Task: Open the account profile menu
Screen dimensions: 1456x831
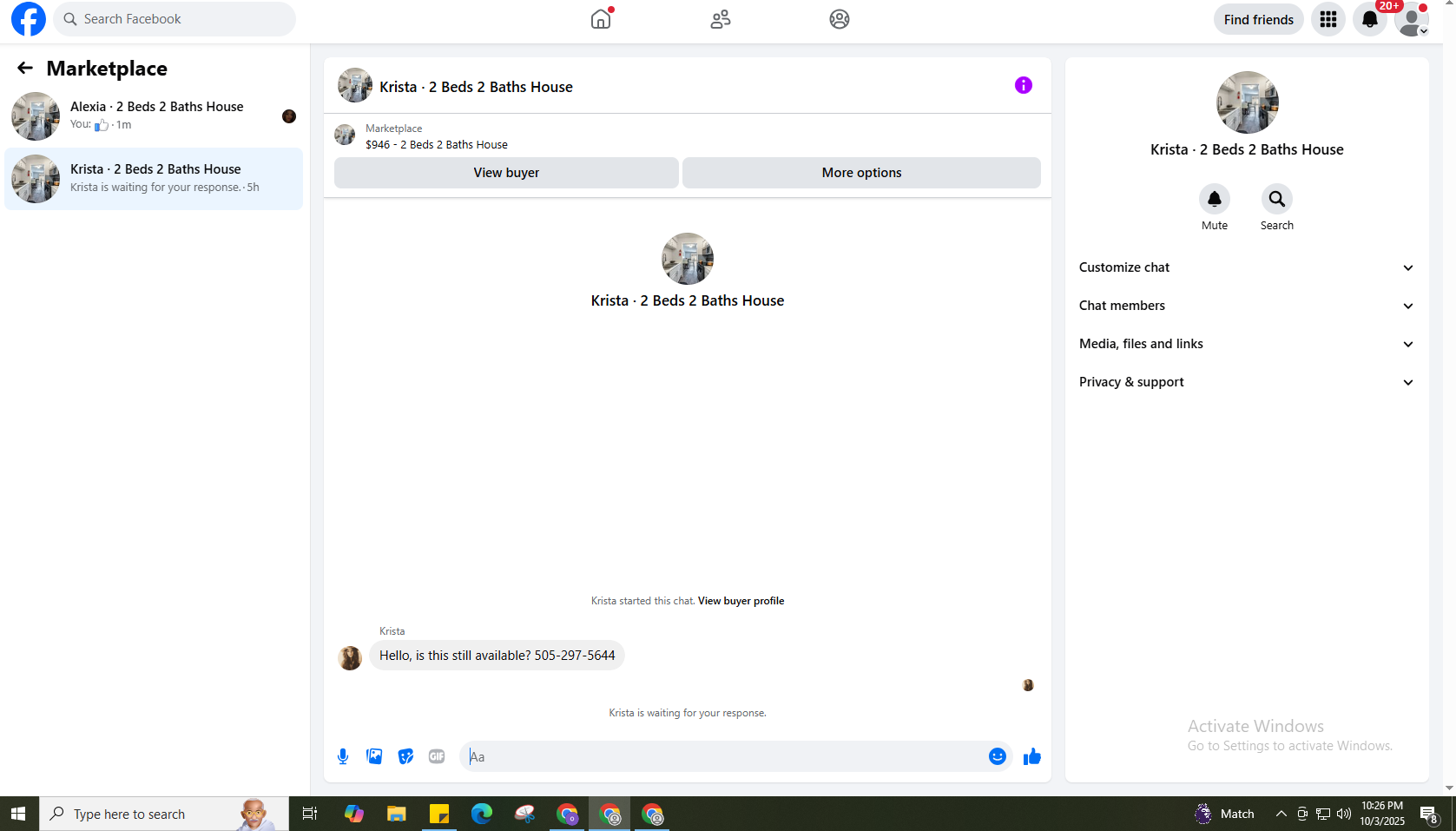Action: tap(1412, 19)
